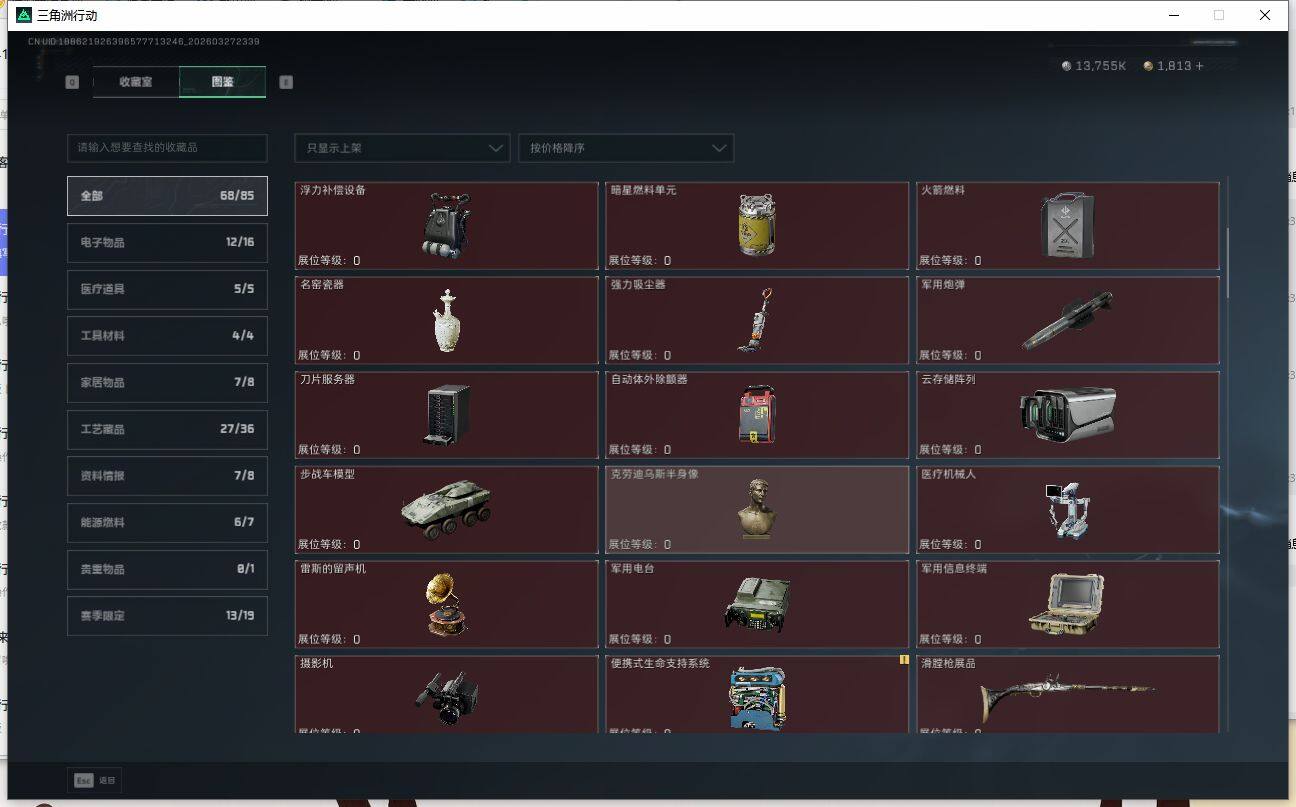
Task: Choose the 雷斯的留声机 gramophone item
Action: click(x=447, y=604)
